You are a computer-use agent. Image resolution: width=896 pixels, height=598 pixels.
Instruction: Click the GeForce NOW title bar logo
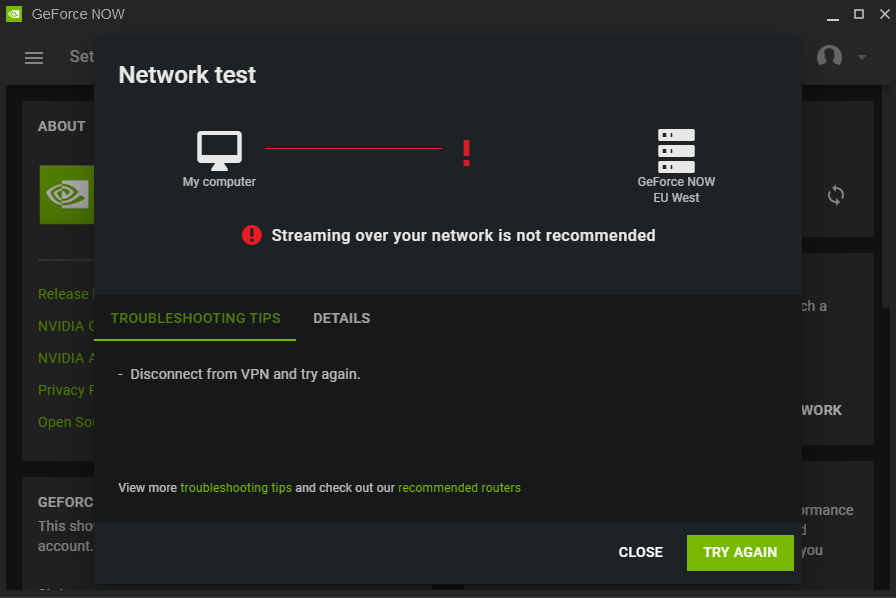14,15
